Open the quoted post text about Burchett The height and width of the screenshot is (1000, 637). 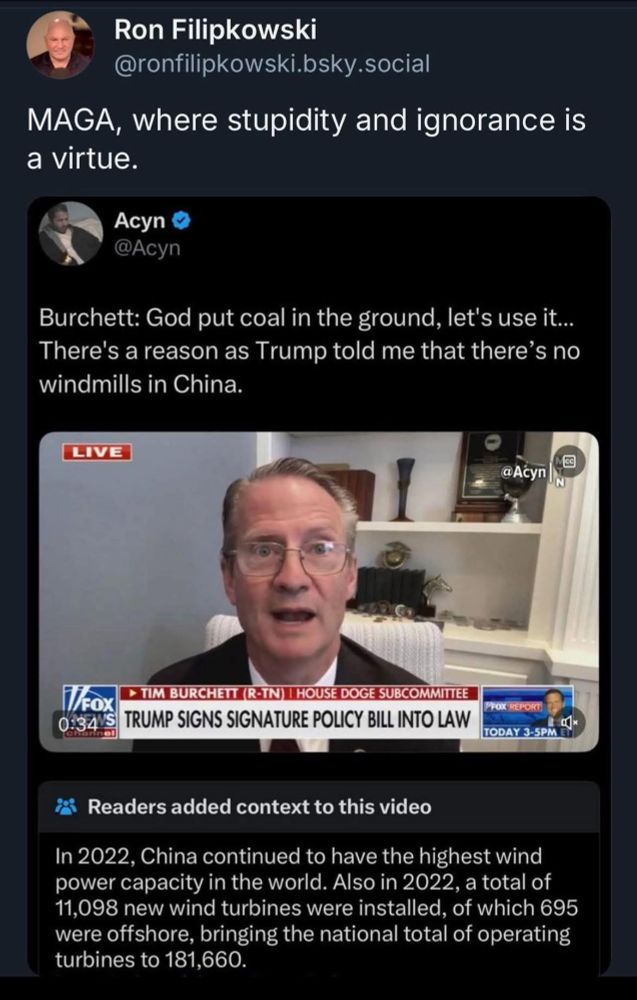pyautogui.click(x=309, y=350)
